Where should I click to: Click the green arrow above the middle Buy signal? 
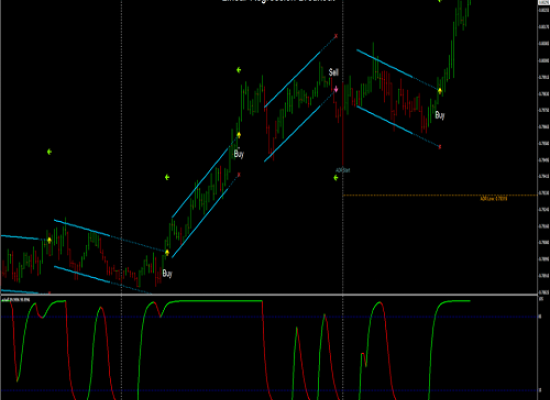click(239, 70)
